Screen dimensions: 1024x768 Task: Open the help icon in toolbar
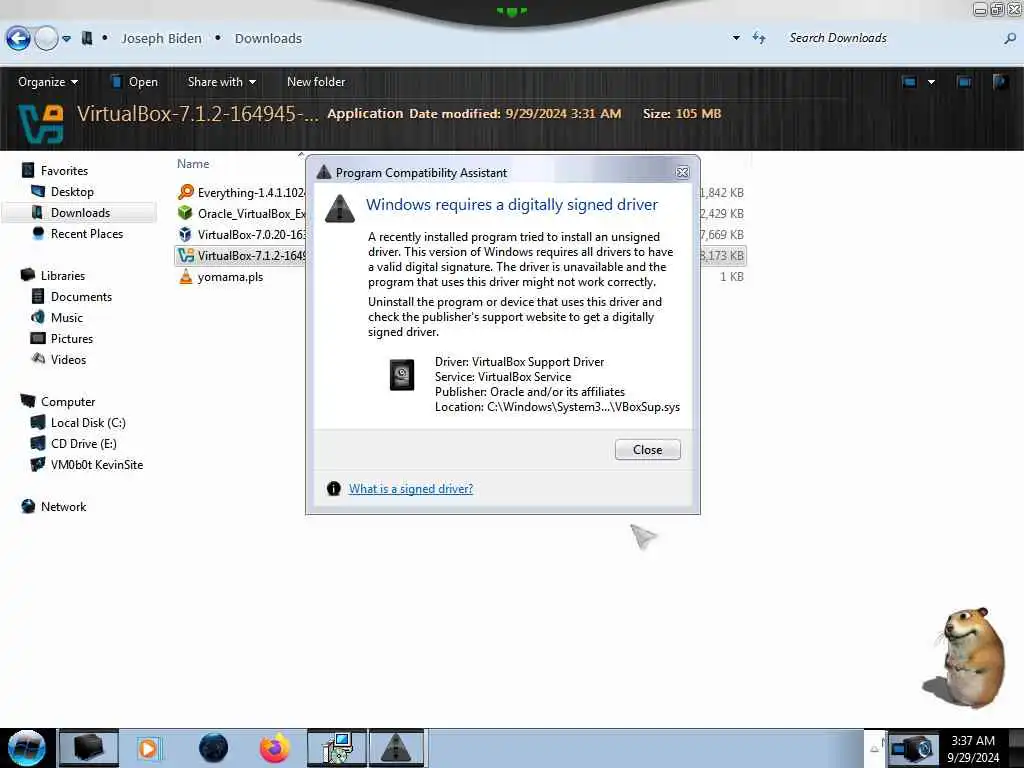1000,82
